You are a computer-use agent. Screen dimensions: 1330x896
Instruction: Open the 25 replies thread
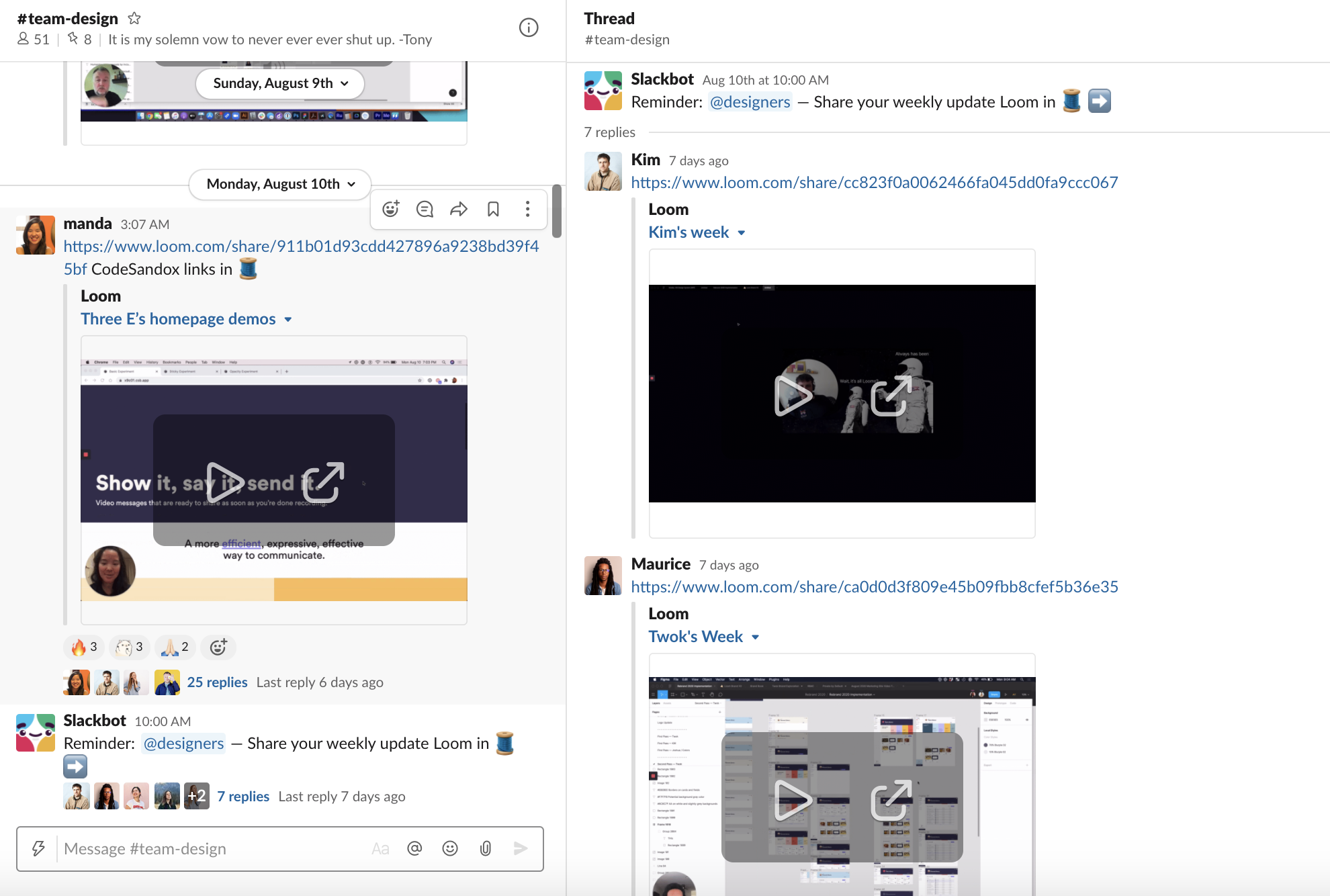217,682
